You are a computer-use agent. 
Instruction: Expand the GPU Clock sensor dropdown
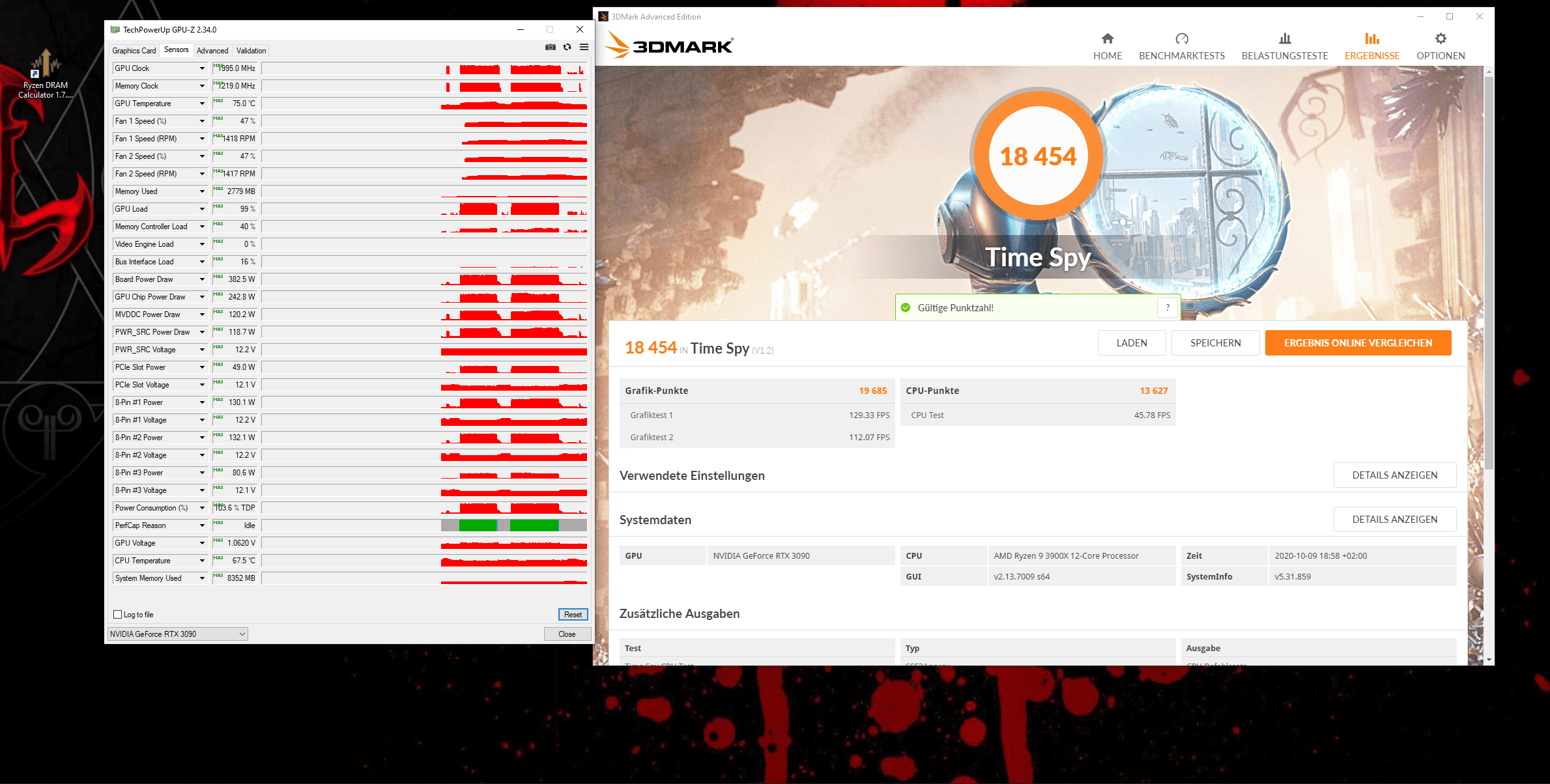(202, 68)
